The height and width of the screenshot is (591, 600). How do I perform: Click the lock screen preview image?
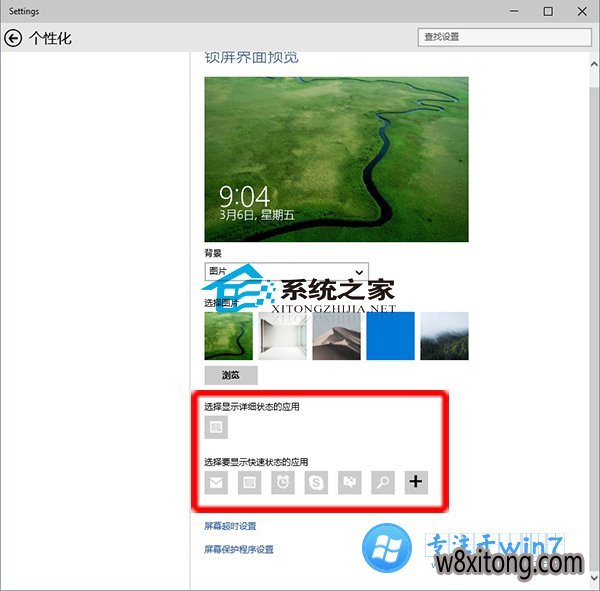336,159
